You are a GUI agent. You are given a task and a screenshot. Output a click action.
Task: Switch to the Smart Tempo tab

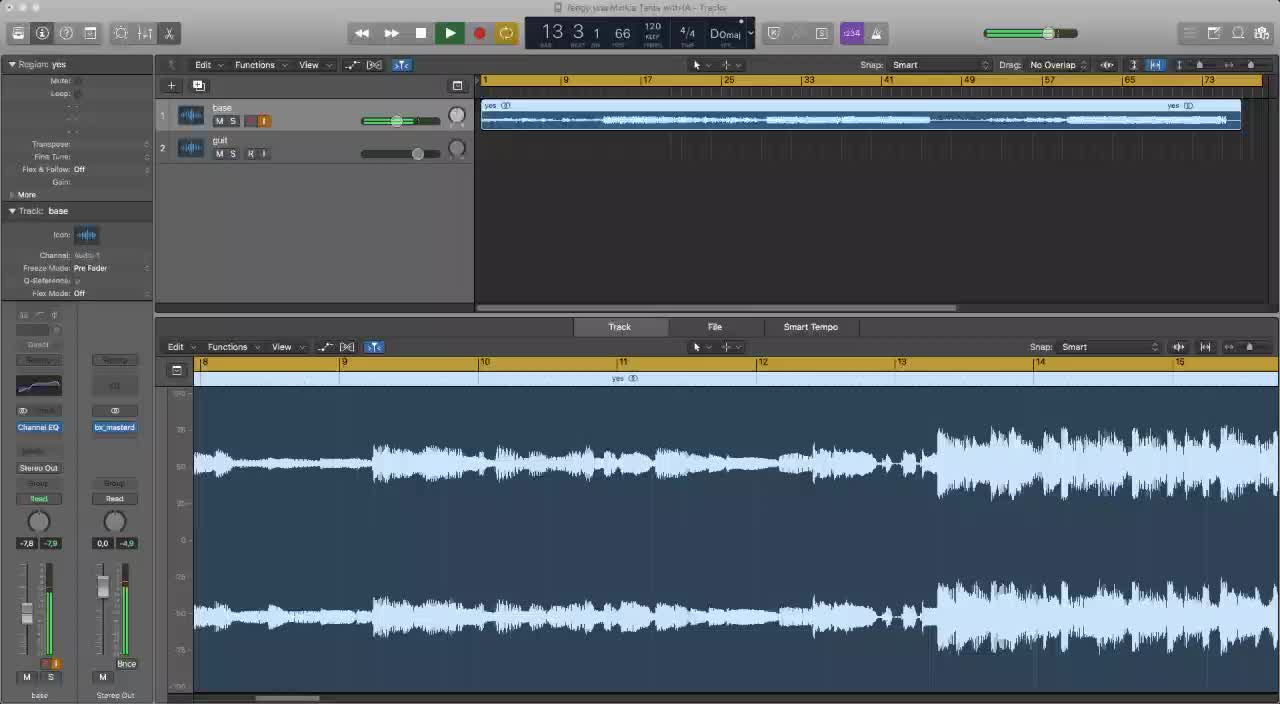811,327
